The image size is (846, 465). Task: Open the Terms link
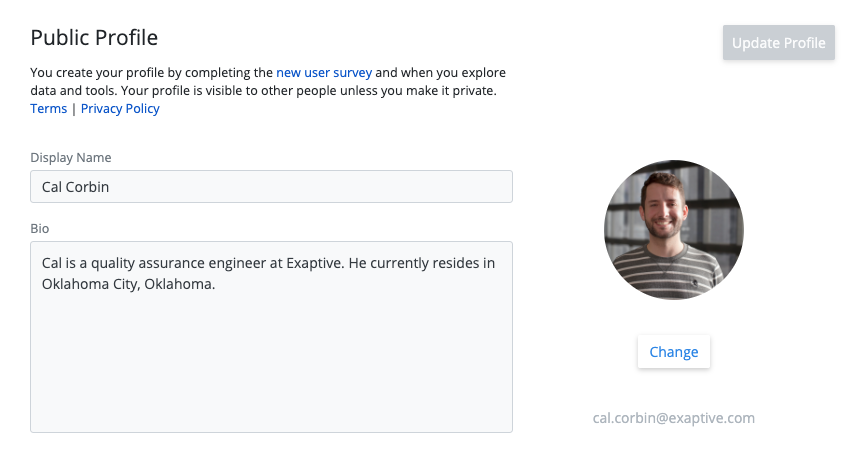(48, 109)
